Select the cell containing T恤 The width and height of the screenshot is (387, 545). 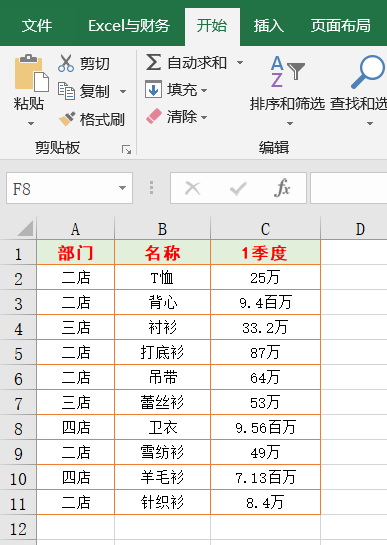(x=162, y=277)
